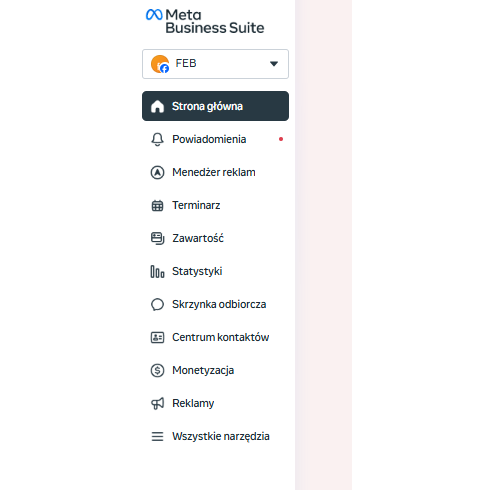Go to Strona główna menu item
This screenshot has width=490, height=490.
point(215,106)
